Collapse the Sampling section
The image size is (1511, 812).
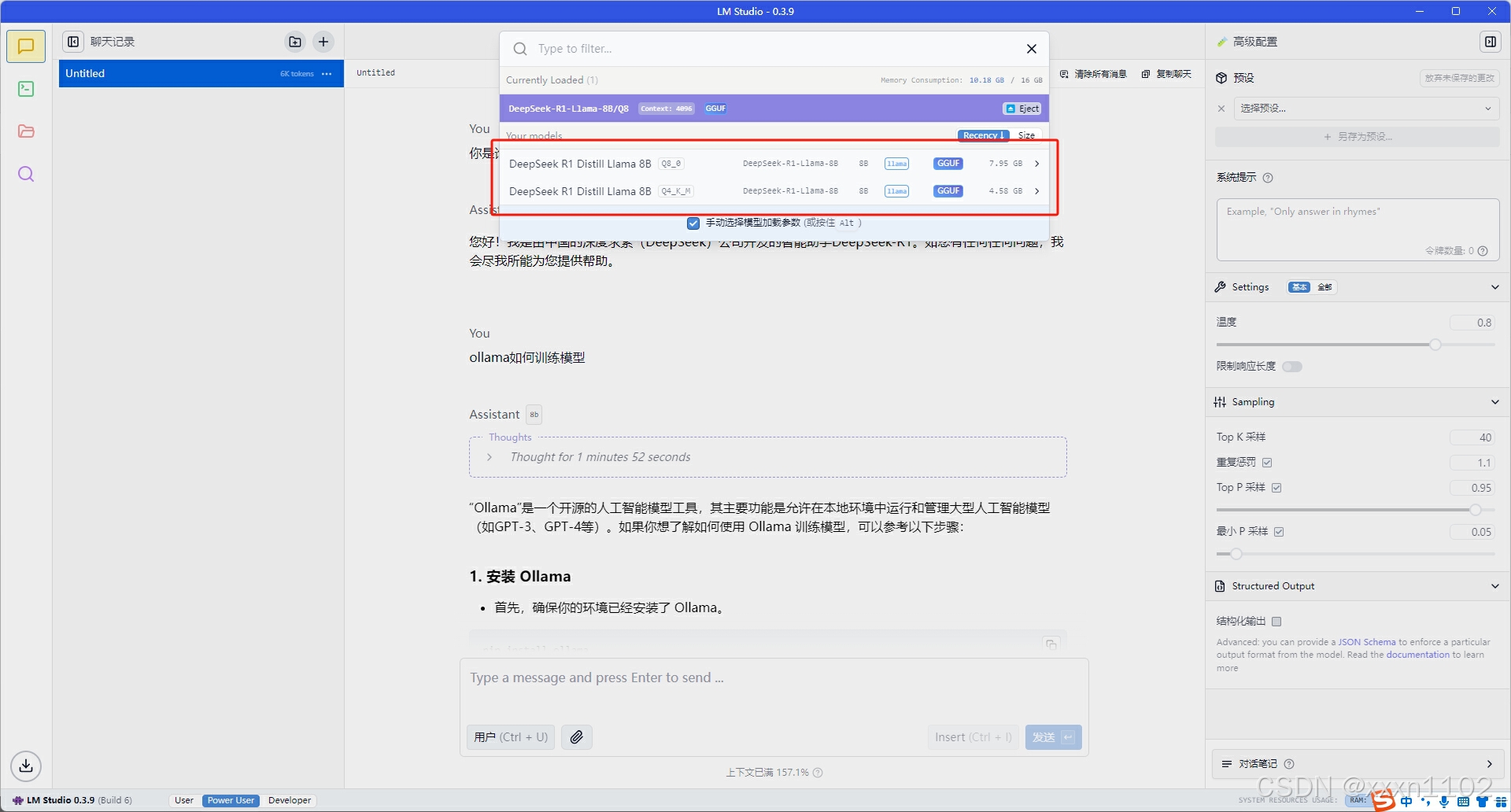point(1494,402)
